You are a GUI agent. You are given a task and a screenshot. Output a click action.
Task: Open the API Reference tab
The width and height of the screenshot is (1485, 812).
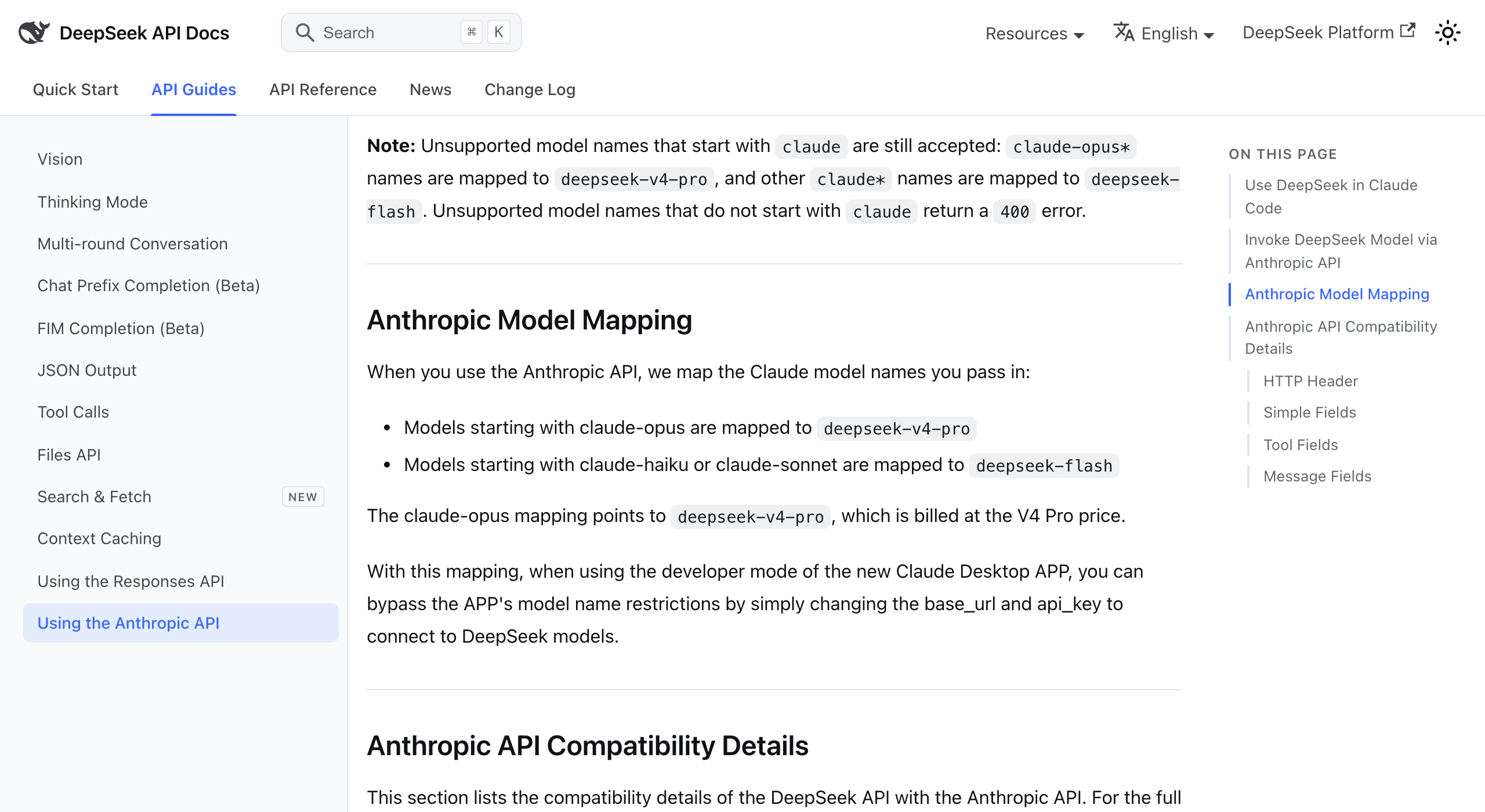point(323,89)
